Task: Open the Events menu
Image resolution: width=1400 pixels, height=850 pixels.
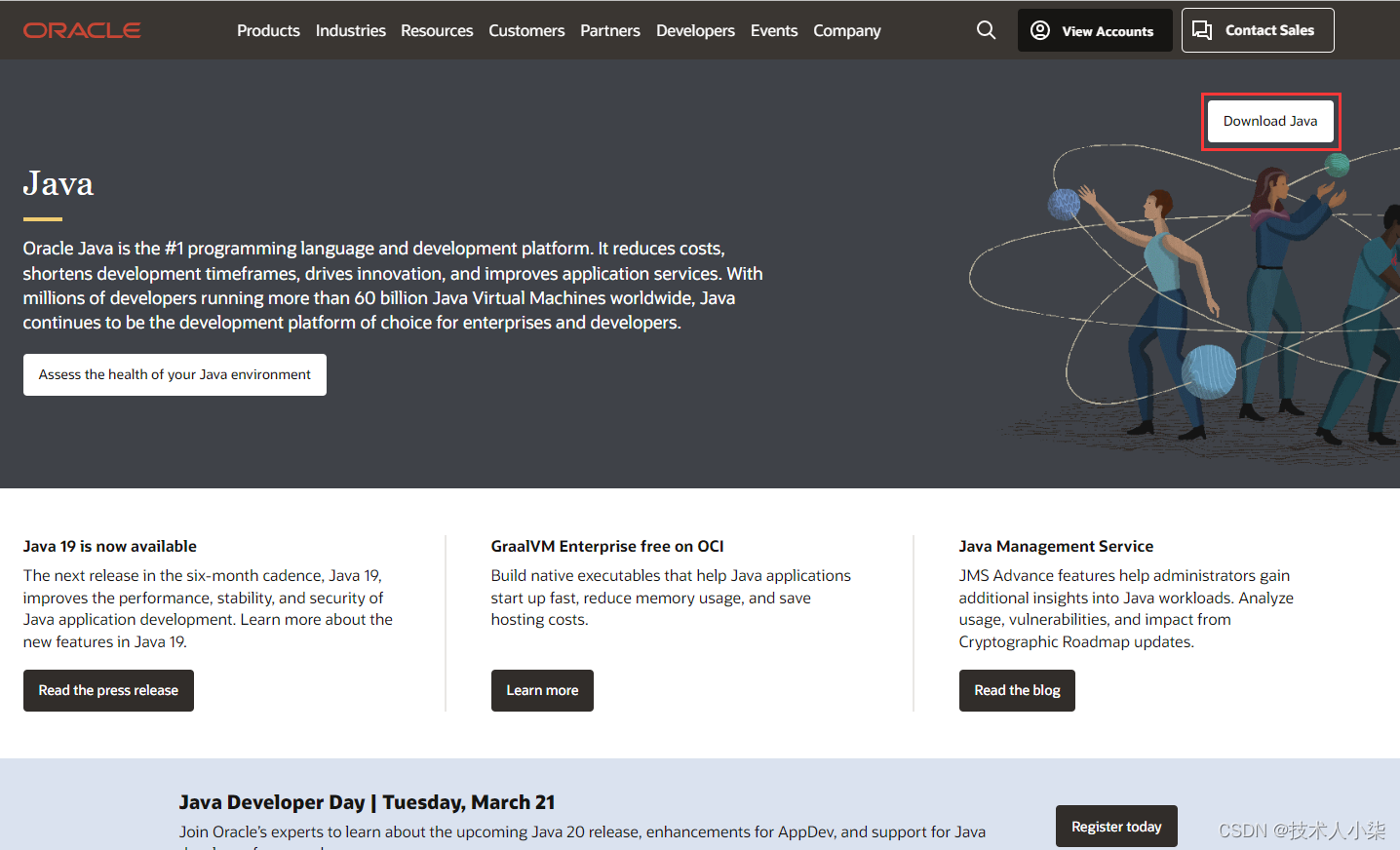Action: [x=774, y=30]
